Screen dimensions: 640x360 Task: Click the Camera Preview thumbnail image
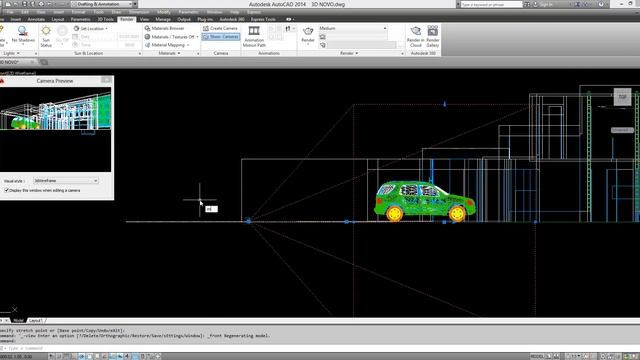tap(56, 129)
